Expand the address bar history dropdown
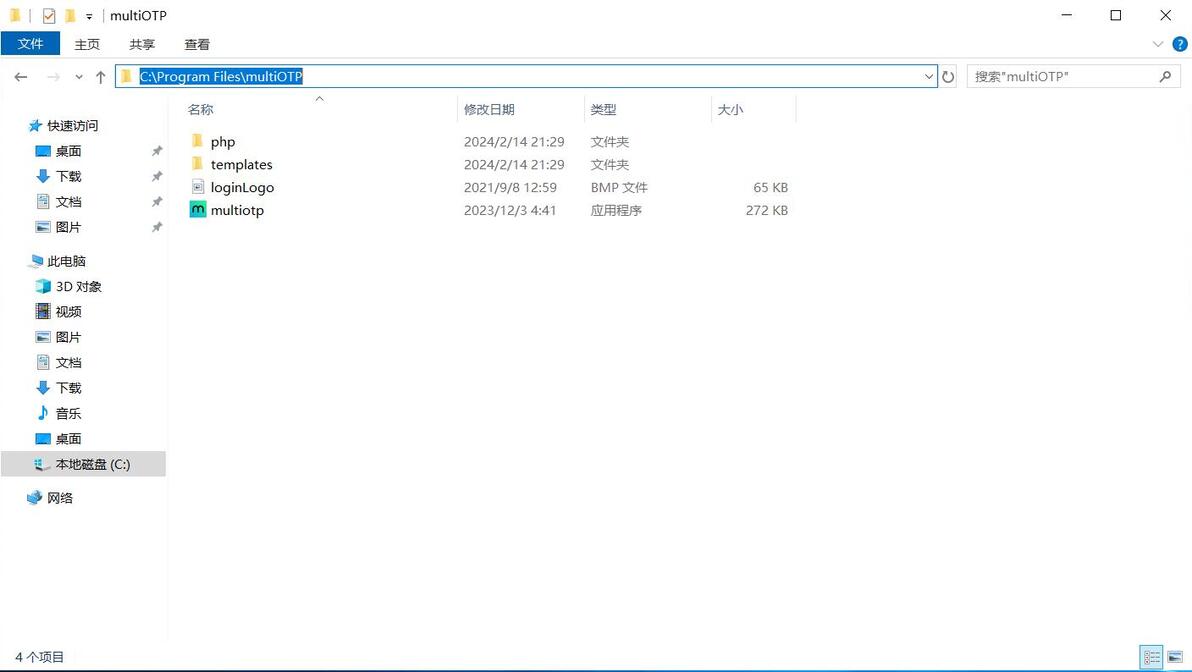The width and height of the screenshot is (1192, 672). 928,77
